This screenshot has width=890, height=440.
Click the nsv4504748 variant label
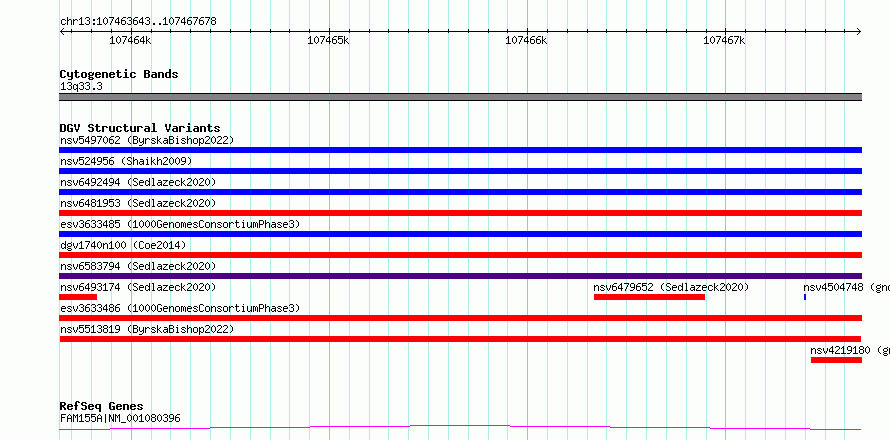846,287
